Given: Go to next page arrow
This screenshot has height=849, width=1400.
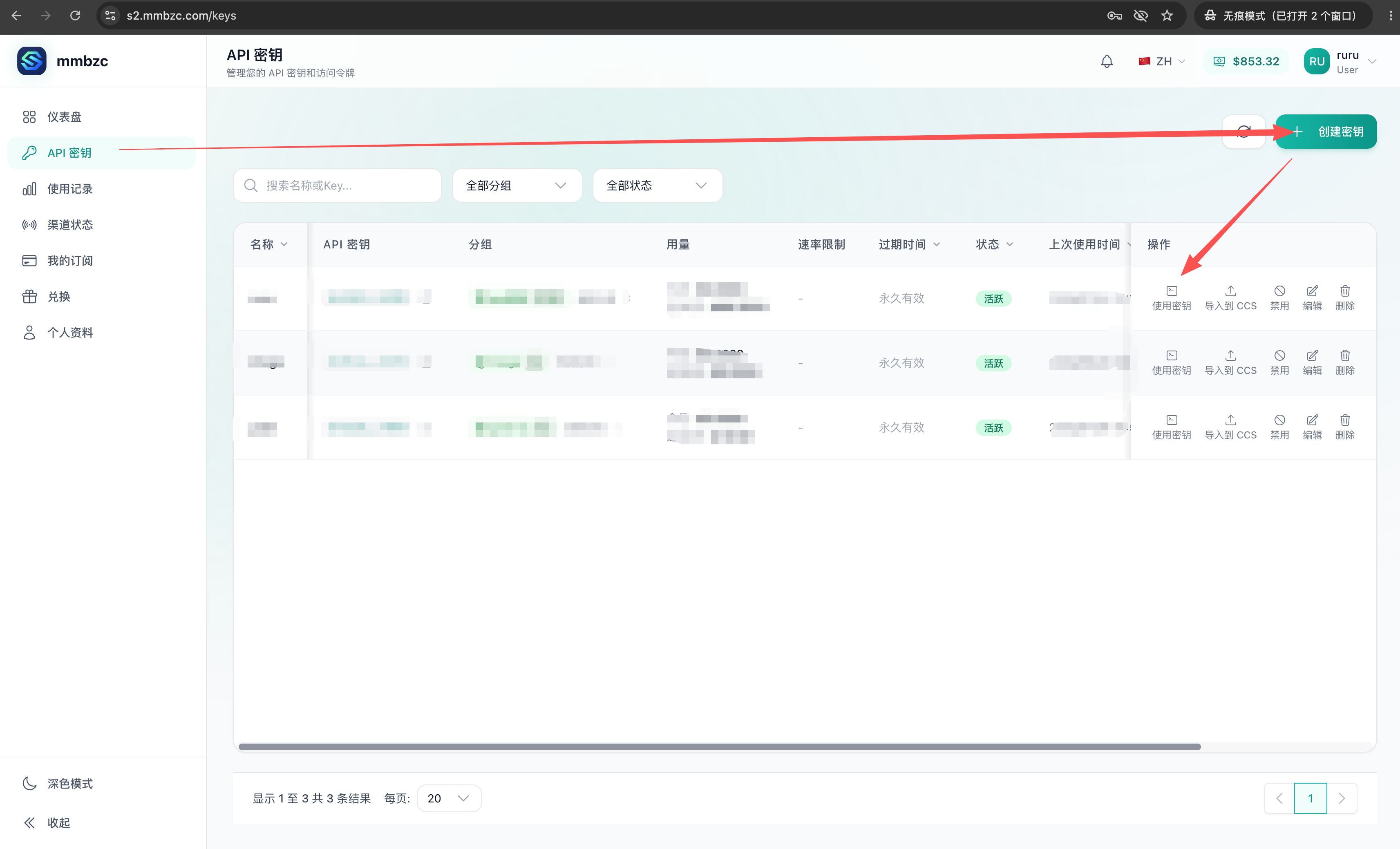Looking at the screenshot, I should coord(1342,798).
